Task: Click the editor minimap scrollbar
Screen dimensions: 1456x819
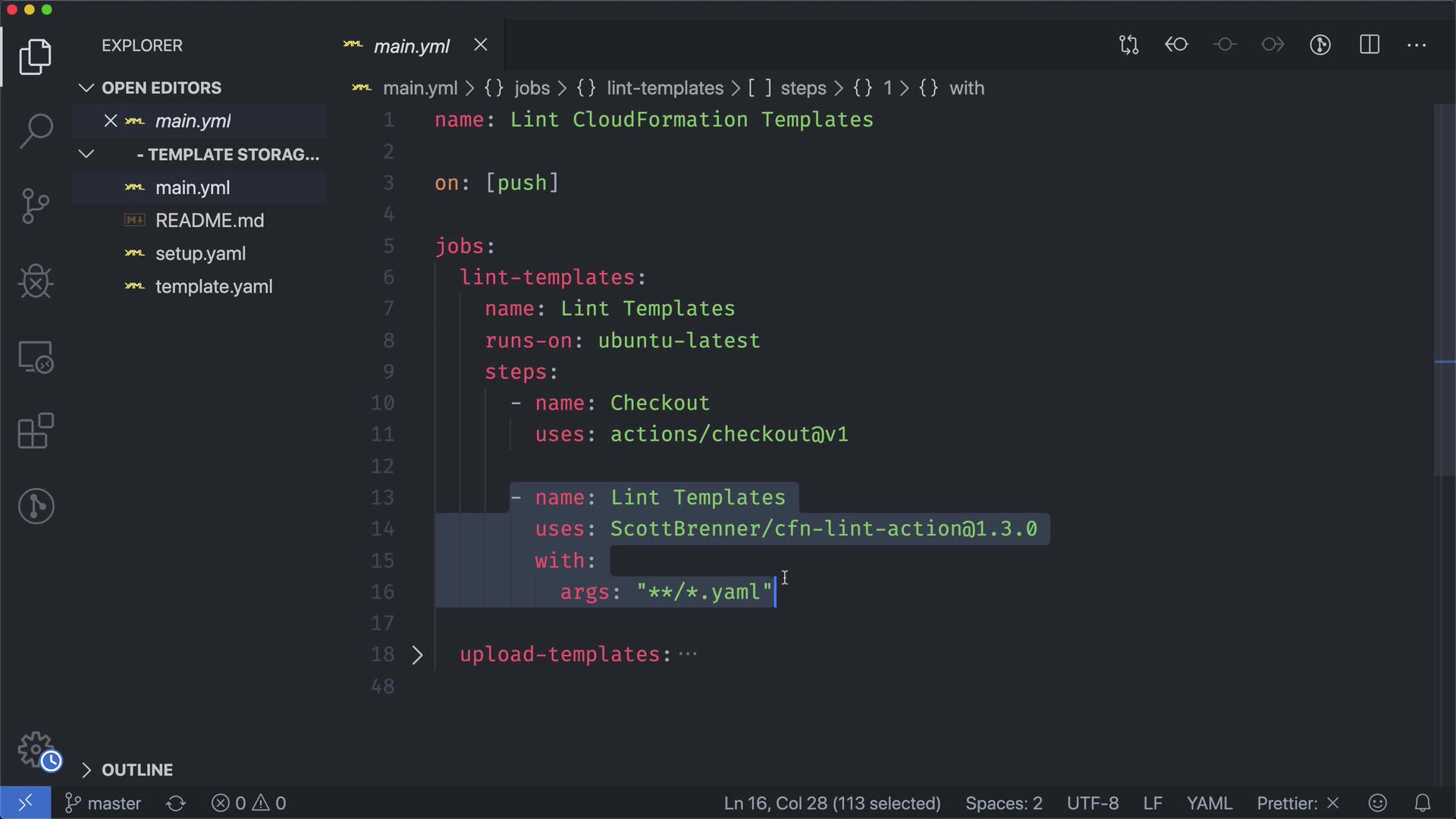Action: pyautogui.click(x=1444, y=288)
